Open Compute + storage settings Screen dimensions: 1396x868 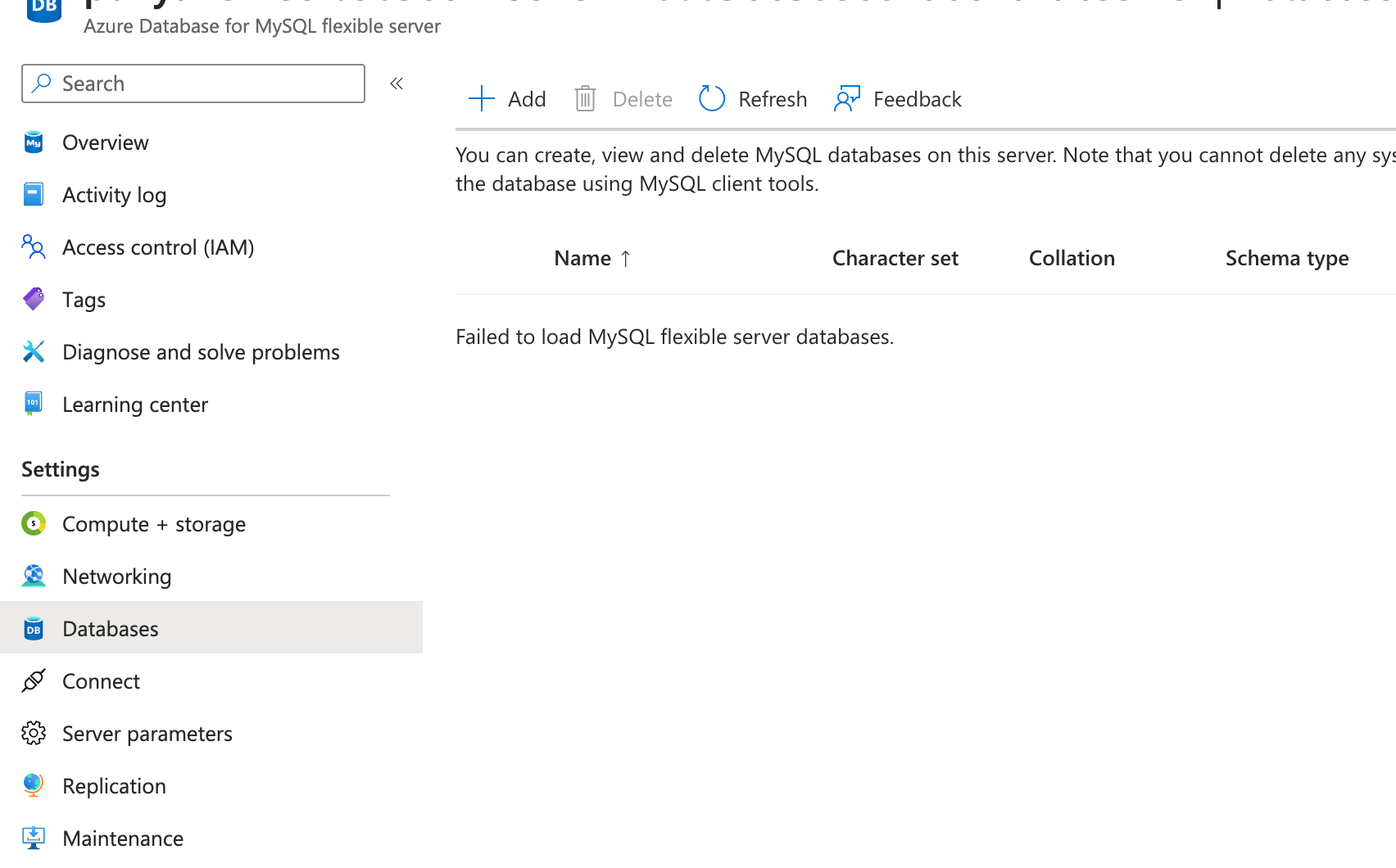pos(154,524)
